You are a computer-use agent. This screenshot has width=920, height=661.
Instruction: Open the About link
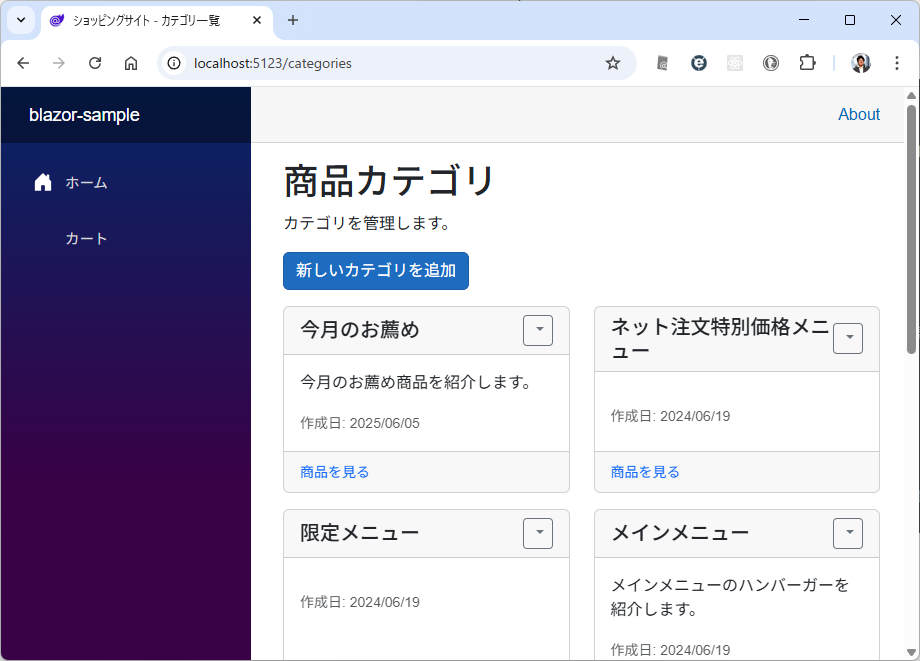click(x=858, y=114)
